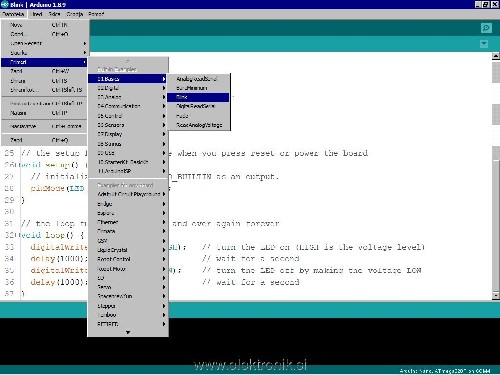Viewport: 500px width, 375px height.
Task: Click the board info in the status bar
Action: 445,371
